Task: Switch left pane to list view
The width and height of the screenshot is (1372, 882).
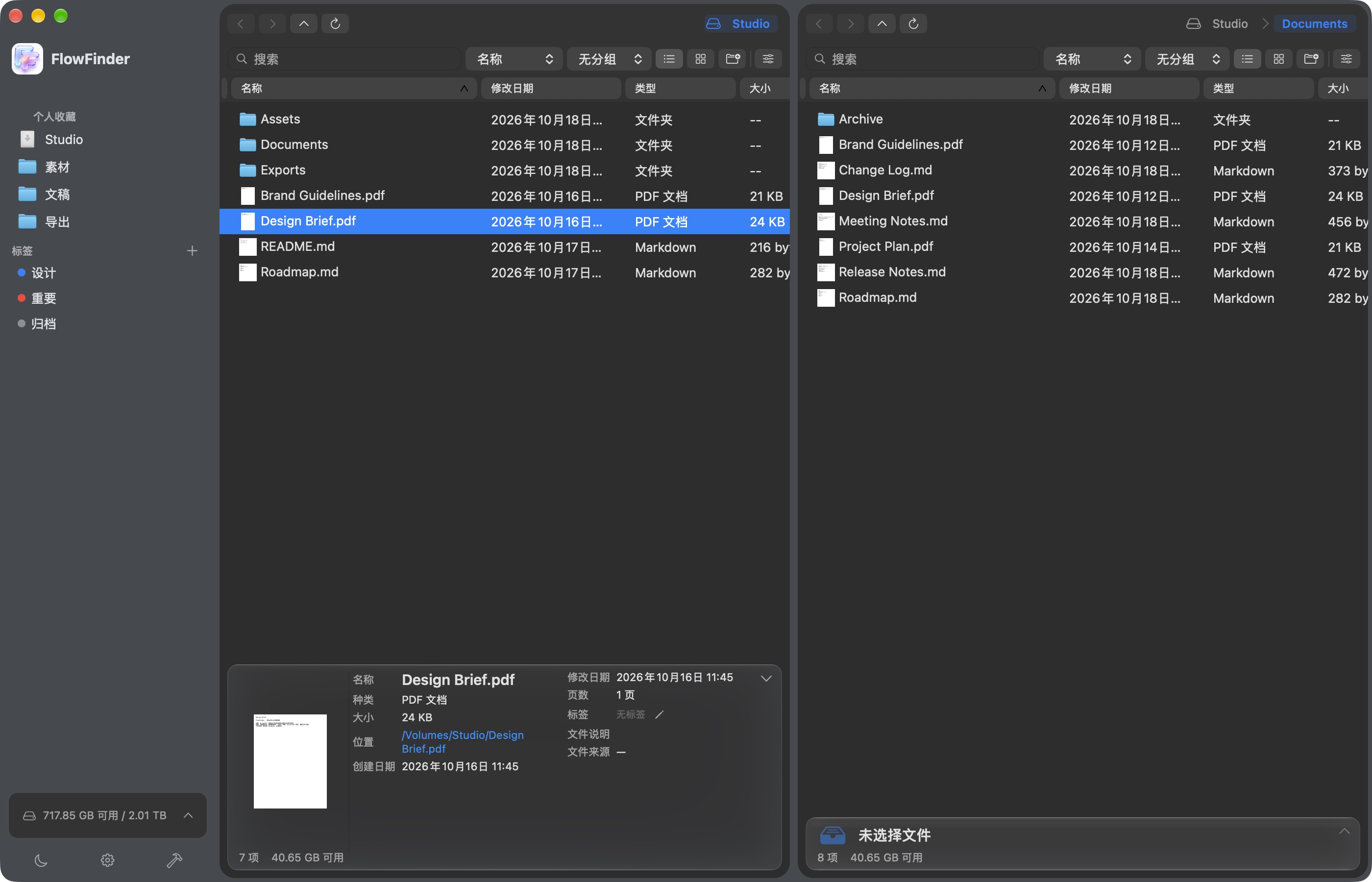Action: 669,59
